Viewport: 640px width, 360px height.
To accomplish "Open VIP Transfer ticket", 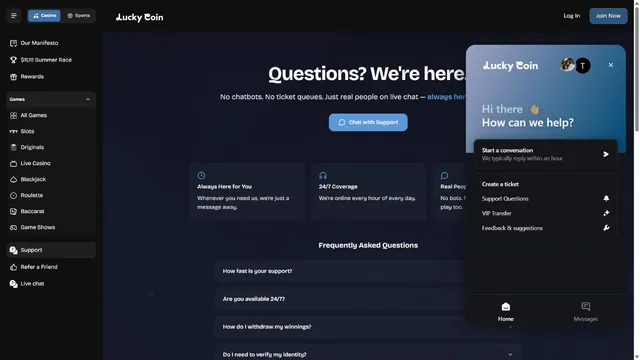I will click(x=545, y=213).
